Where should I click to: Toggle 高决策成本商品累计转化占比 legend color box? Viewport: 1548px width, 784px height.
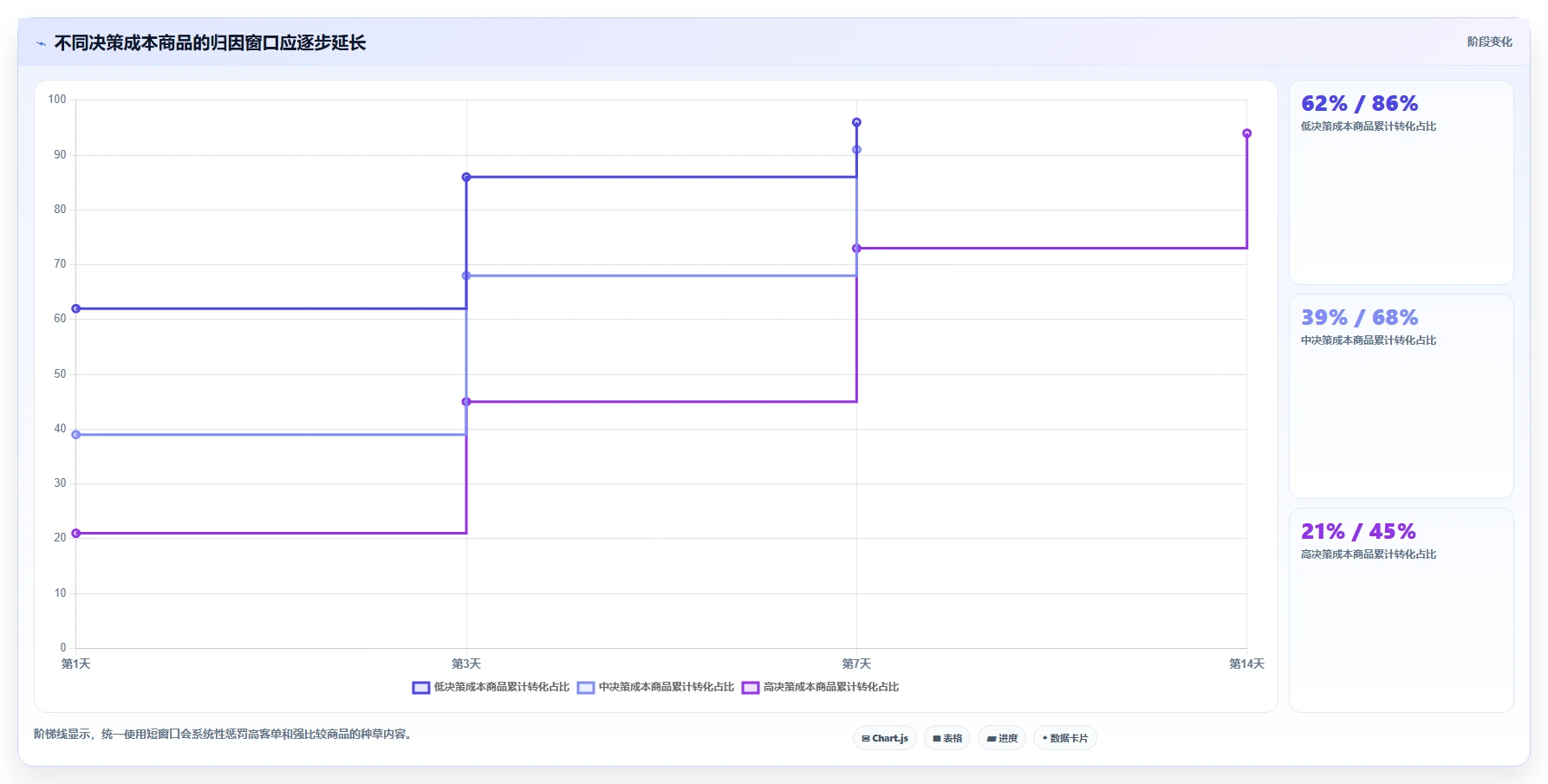point(751,688)
